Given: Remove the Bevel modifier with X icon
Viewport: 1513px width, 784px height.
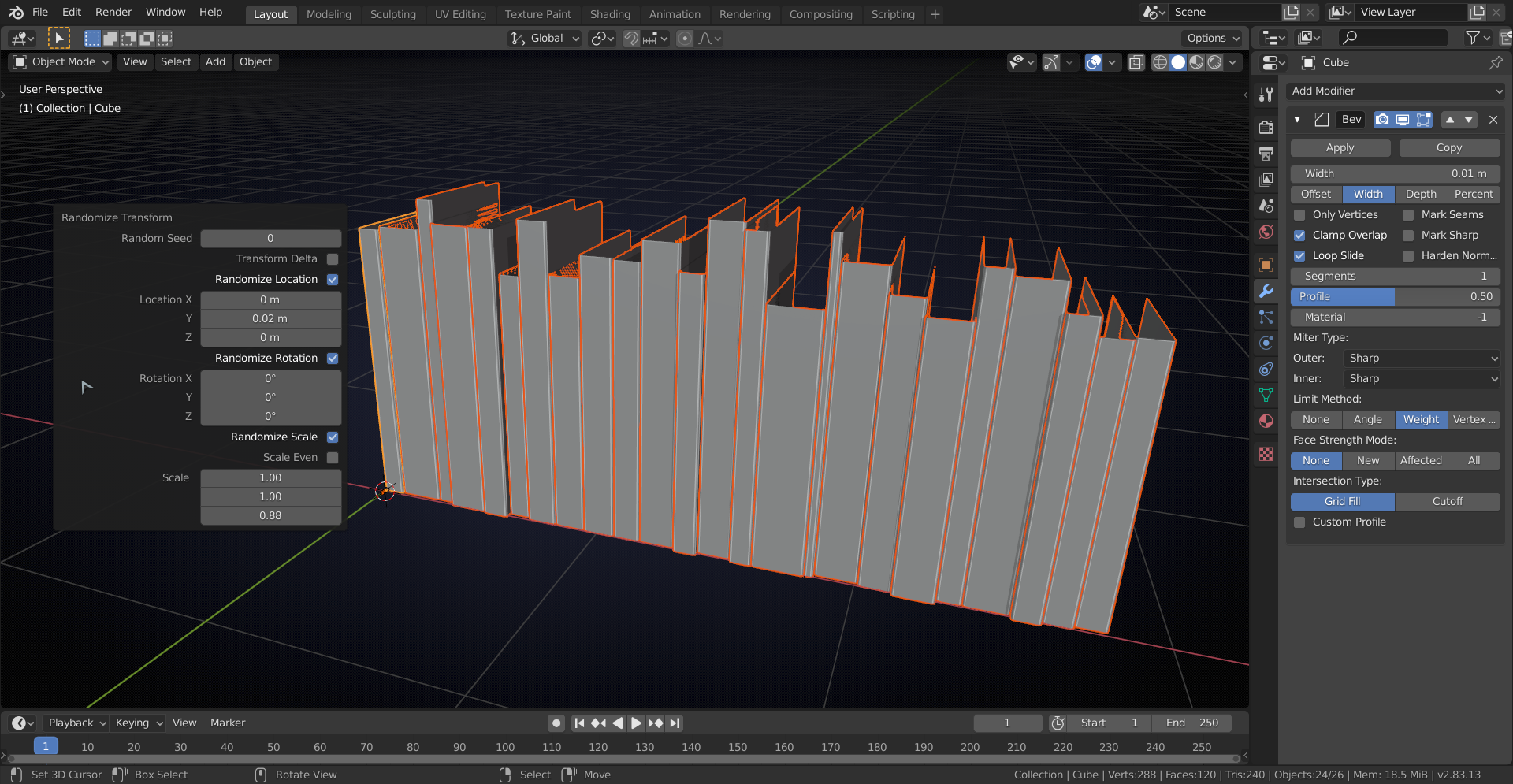Looking at the screenshot, I should coord(1493,120).
